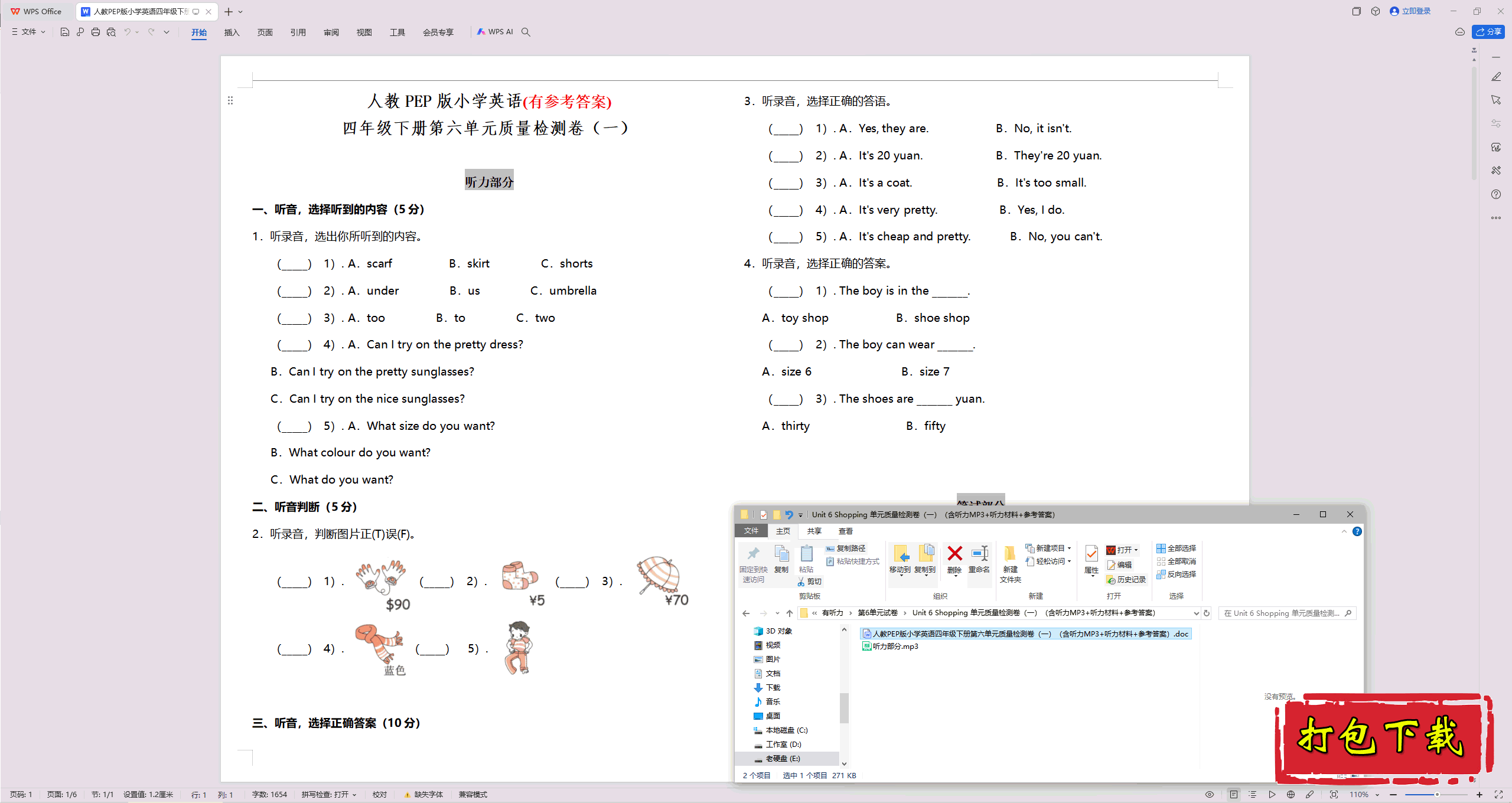Switch to 查看 tab in Explorer
The image size is (1512, 803).
pyautogui.click(x=846, y=531)
